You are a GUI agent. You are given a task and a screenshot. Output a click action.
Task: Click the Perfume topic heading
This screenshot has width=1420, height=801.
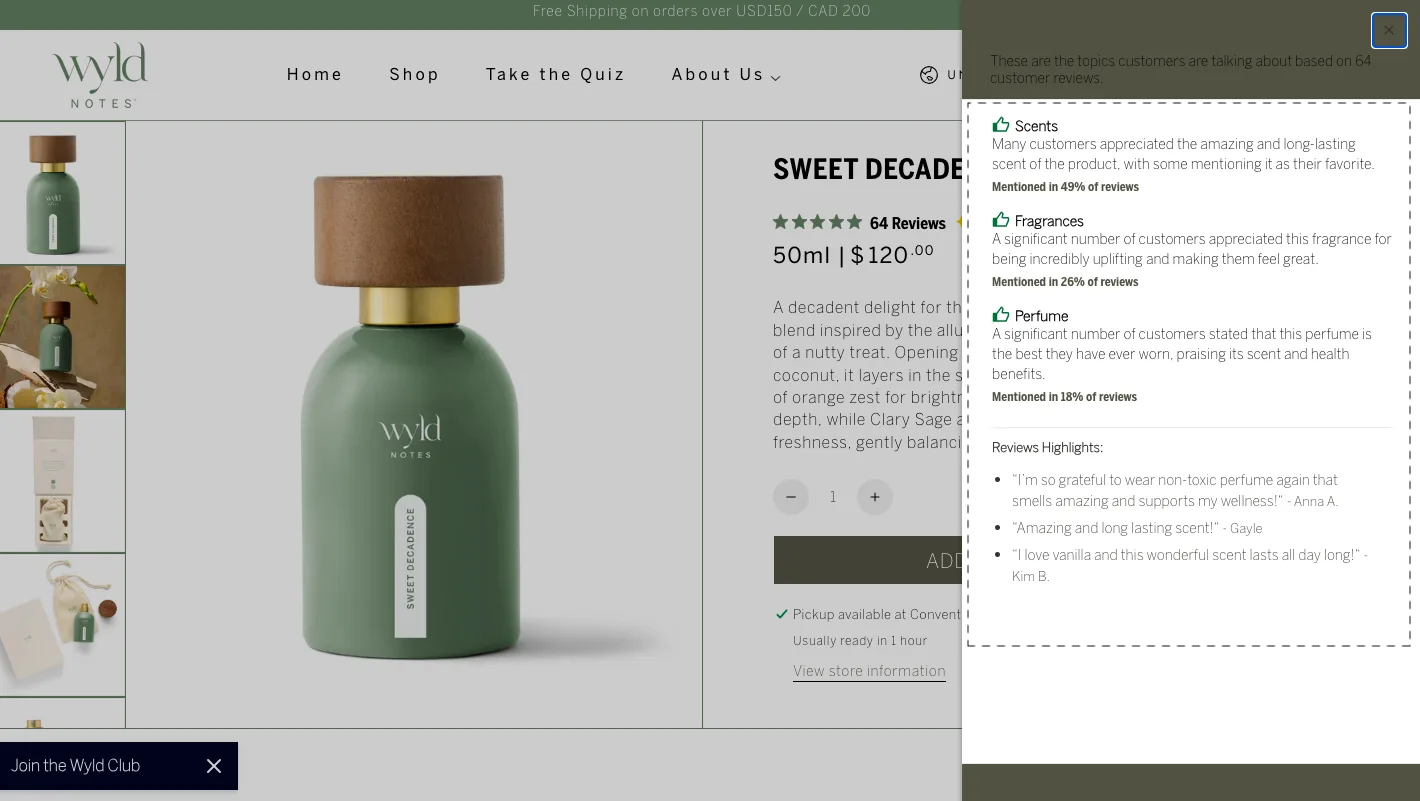1041,316
